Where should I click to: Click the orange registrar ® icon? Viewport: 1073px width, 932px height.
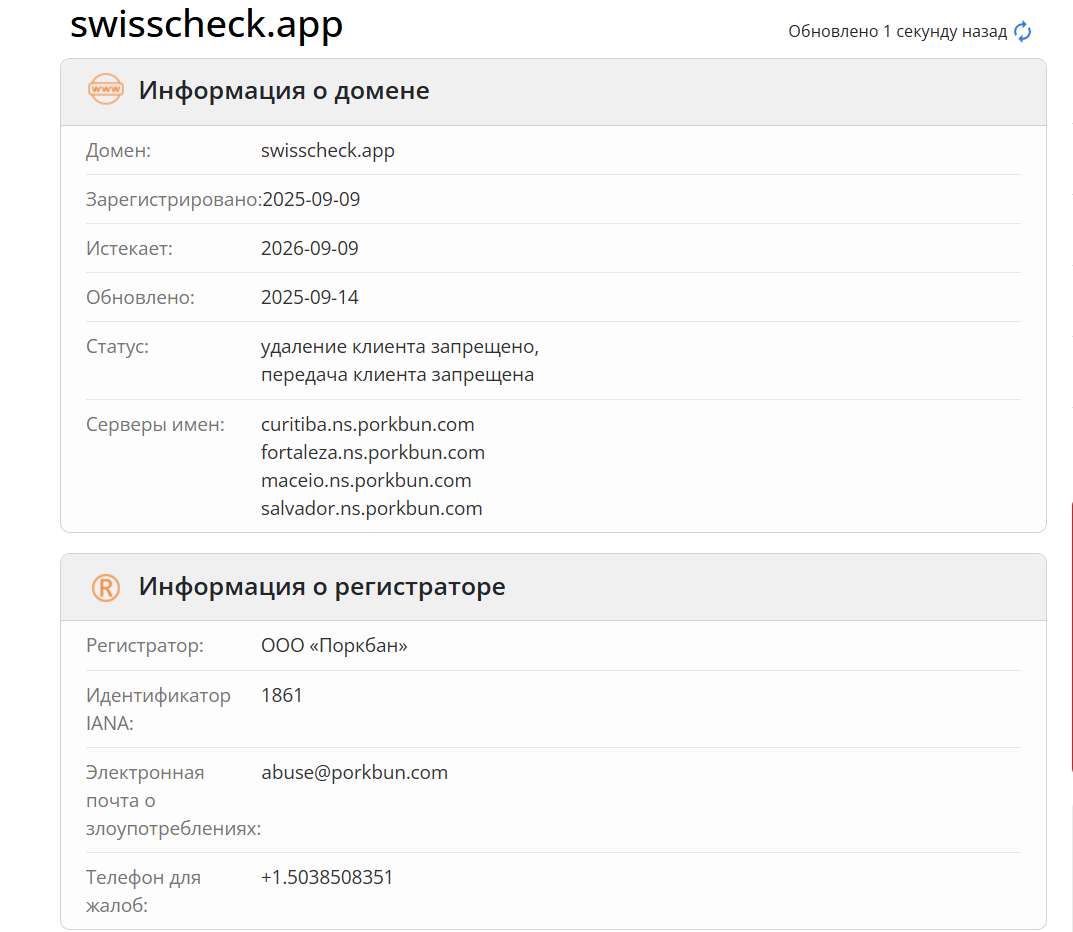[x=106, y=587]
